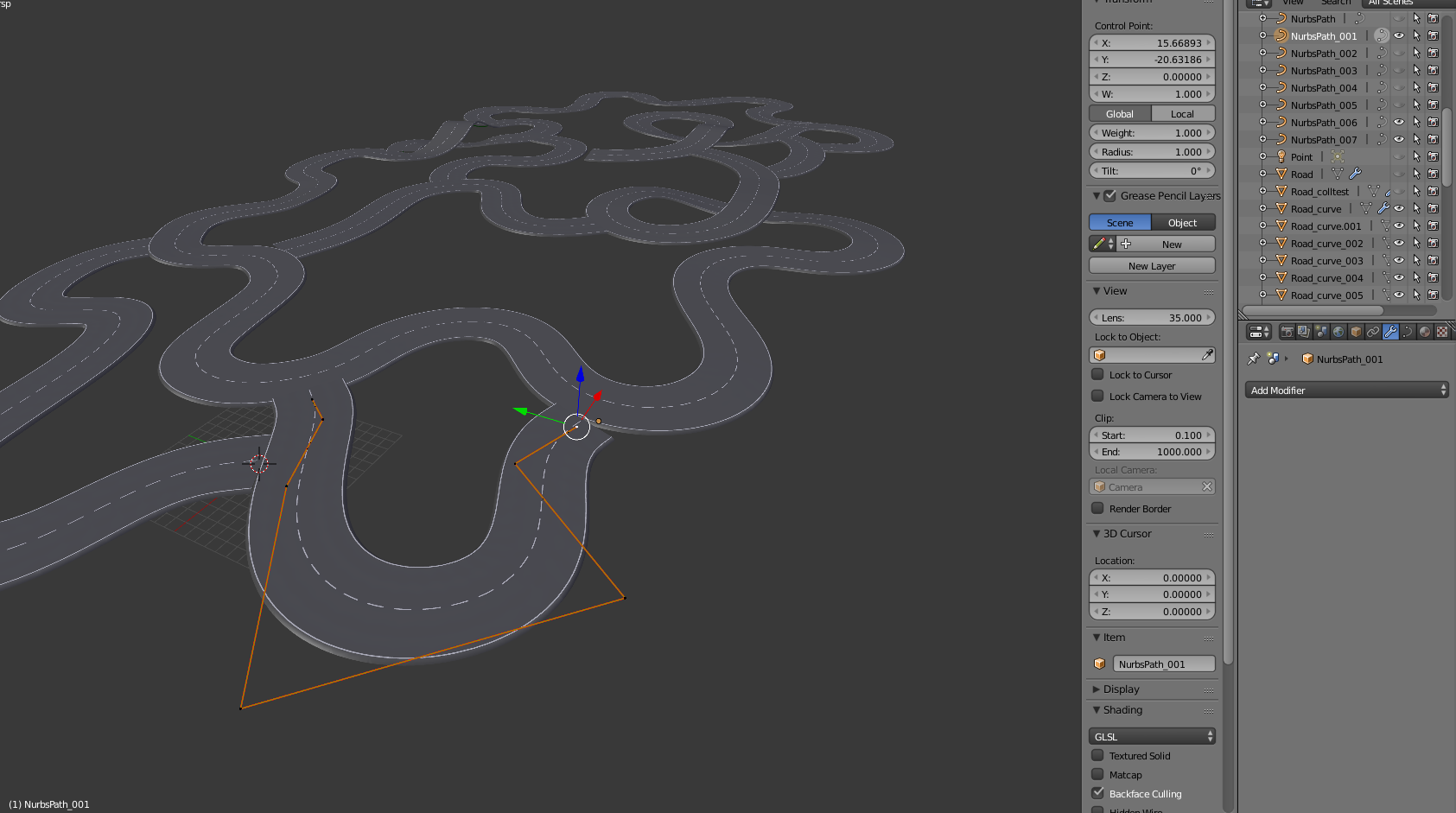
Task: Switch grease pencil source to Object
Action: 1183,222
